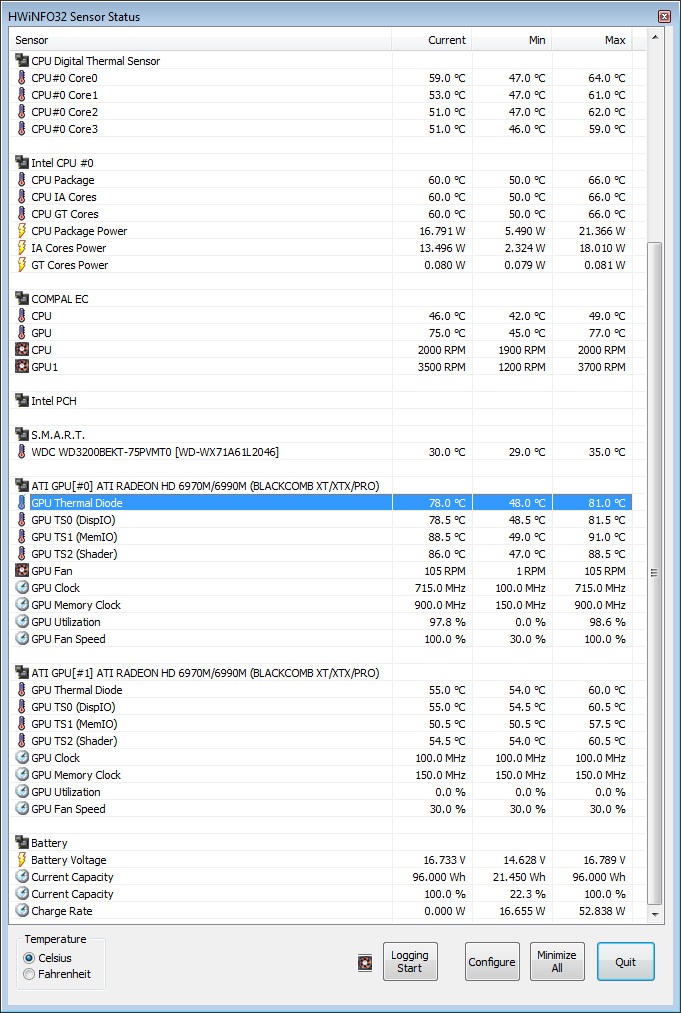Click the vertical scrollbar thumb
681x1013 pixels.
(655, 574)
